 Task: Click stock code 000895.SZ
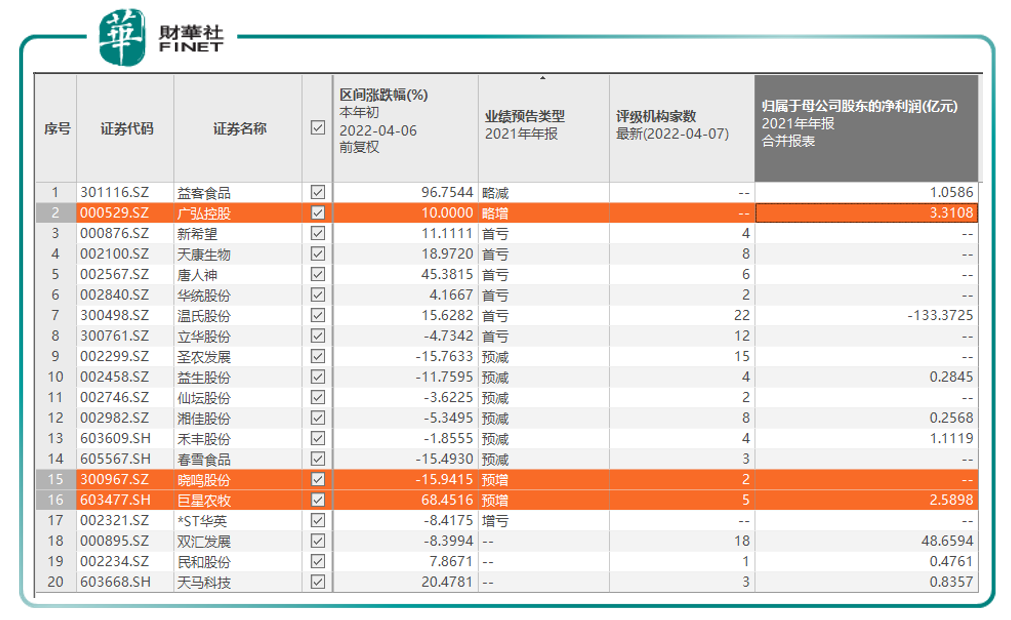tap(114, 541)
